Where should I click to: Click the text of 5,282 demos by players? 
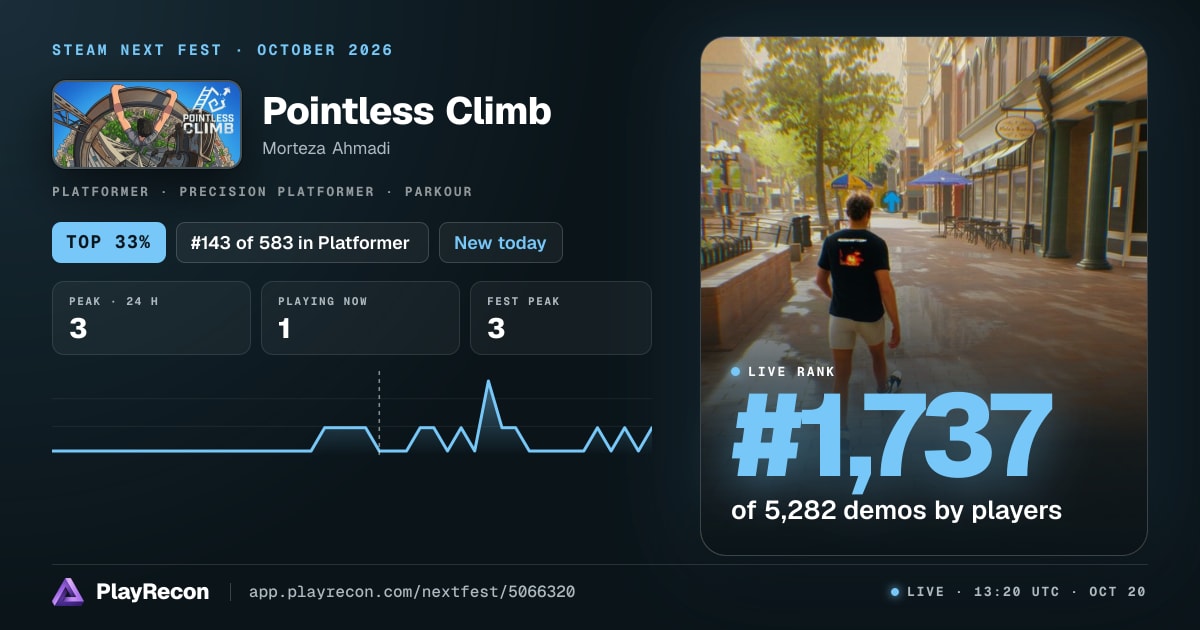pyautogui.click(x=896, y=510)
